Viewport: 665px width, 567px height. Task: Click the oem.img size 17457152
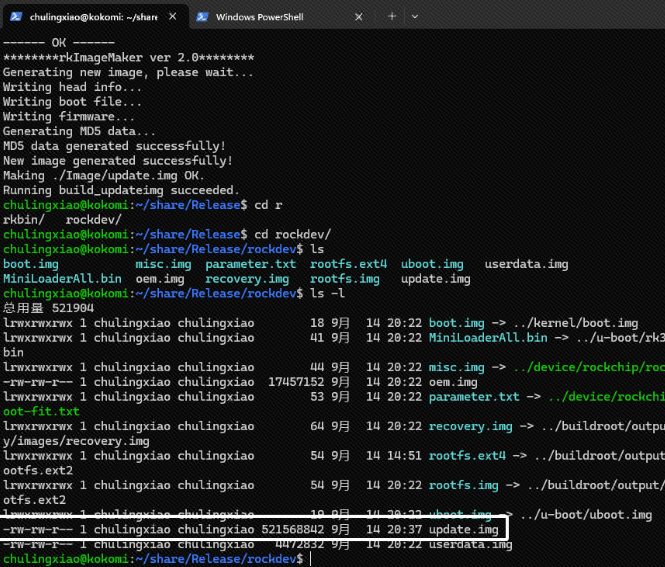[x=296, y=382]
